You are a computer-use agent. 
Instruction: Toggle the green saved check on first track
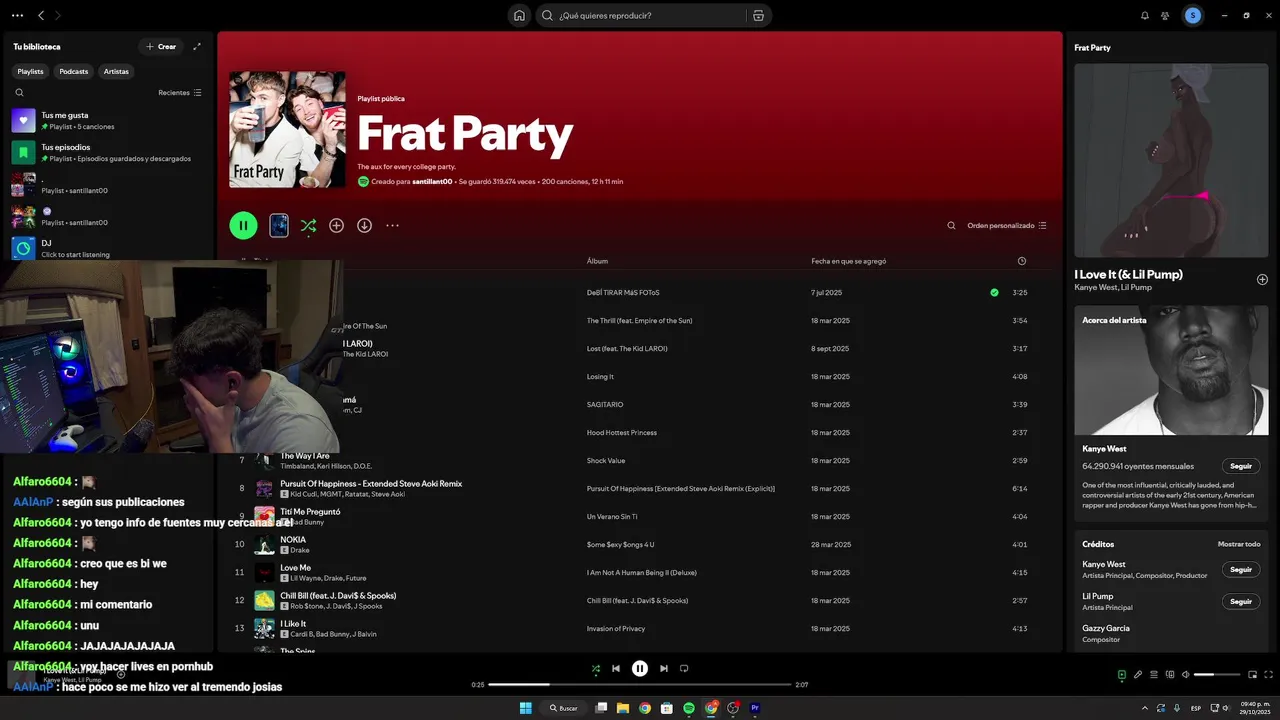994,292
